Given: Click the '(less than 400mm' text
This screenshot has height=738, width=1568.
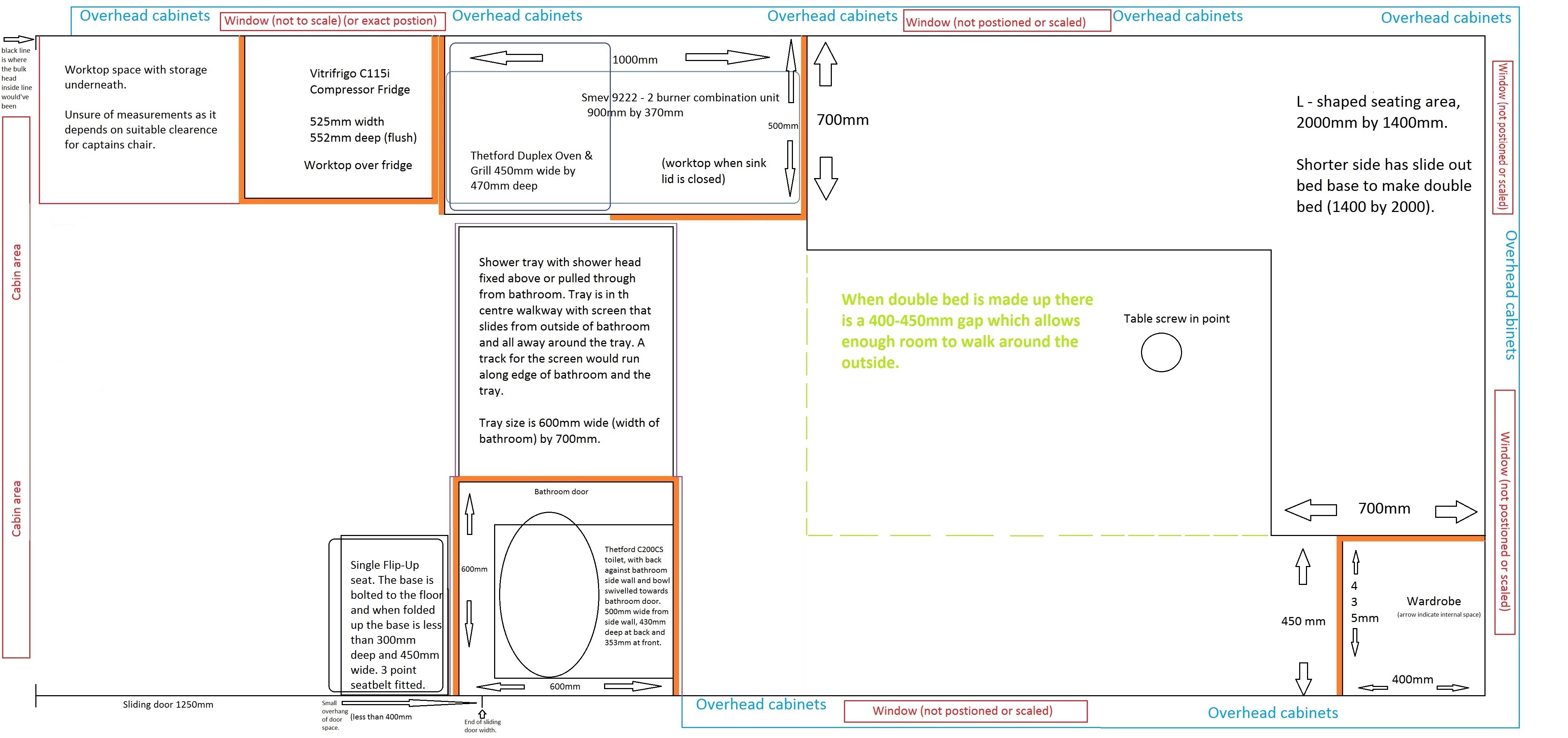Looking at the screenshot, I should tap(381, 717).
